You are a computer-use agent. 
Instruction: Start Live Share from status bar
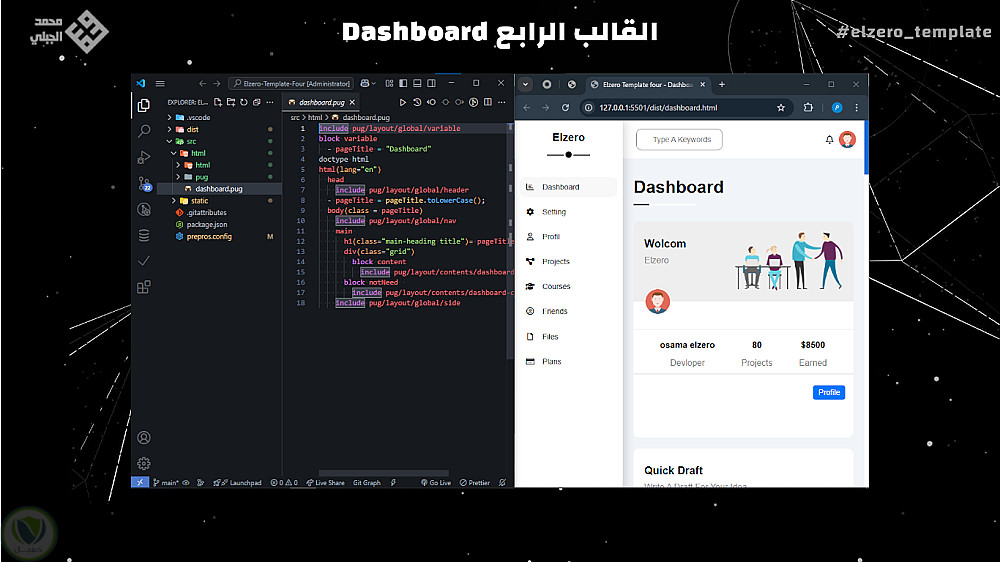pyautogui.click(x=325, y=483)
